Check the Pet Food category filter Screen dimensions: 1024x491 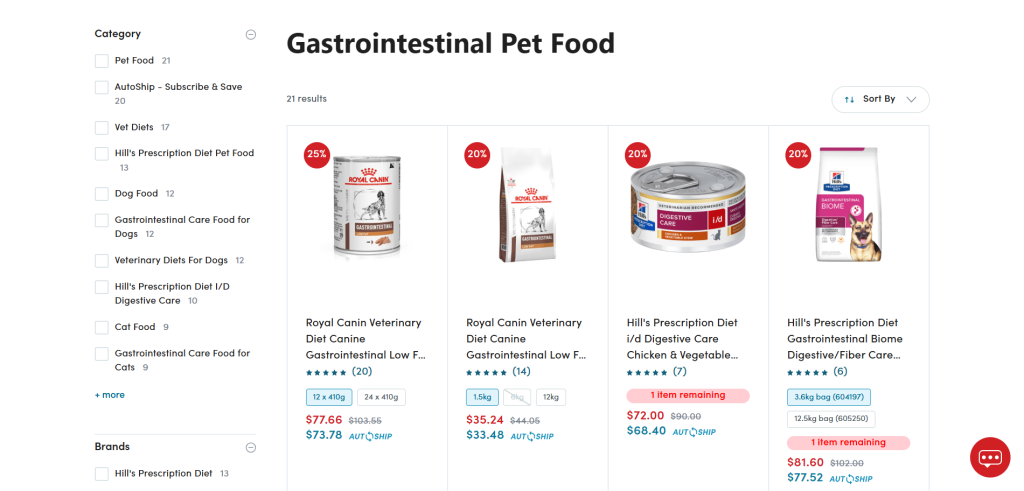coord(102,61)
